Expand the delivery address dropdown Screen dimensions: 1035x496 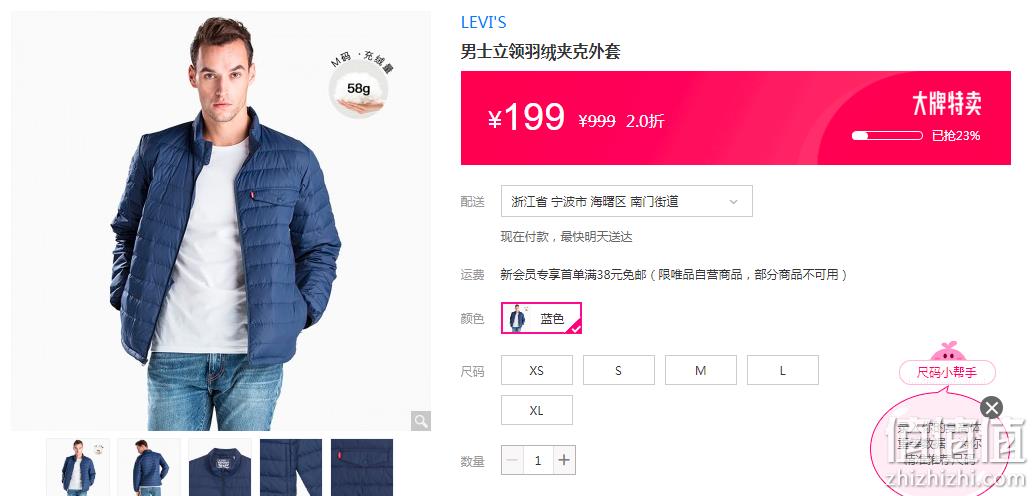[626, 201]
